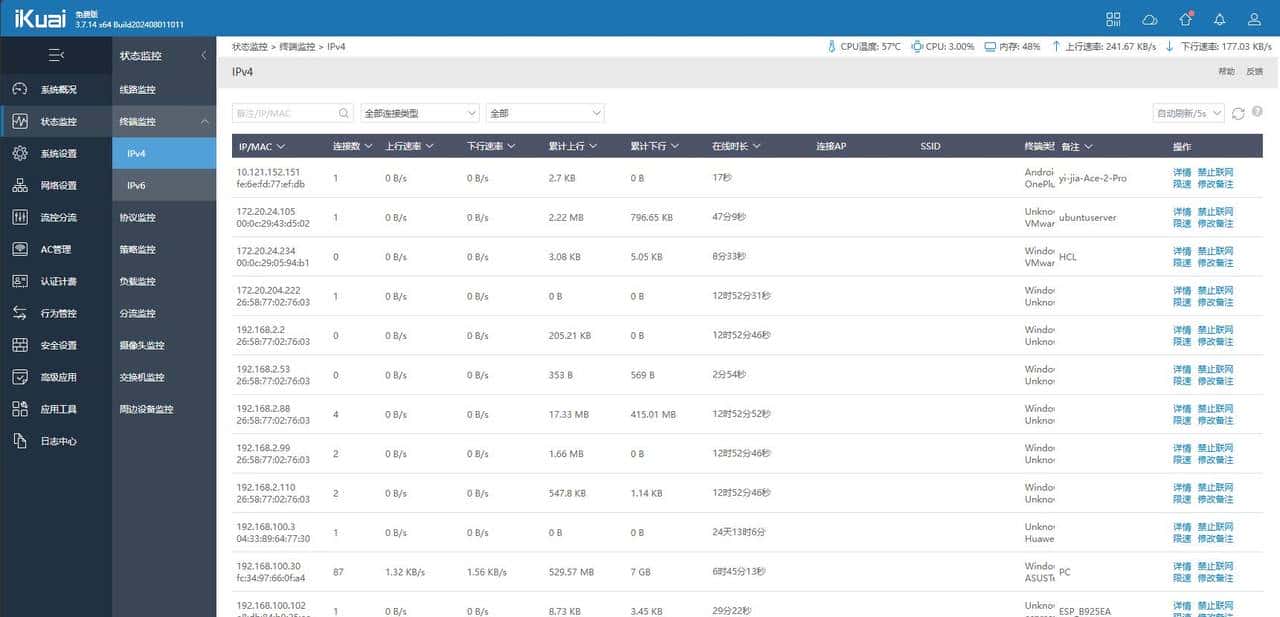Open the home icon with the red badge
Screen dimensions: 1280x617
[x=1186, y=18]
